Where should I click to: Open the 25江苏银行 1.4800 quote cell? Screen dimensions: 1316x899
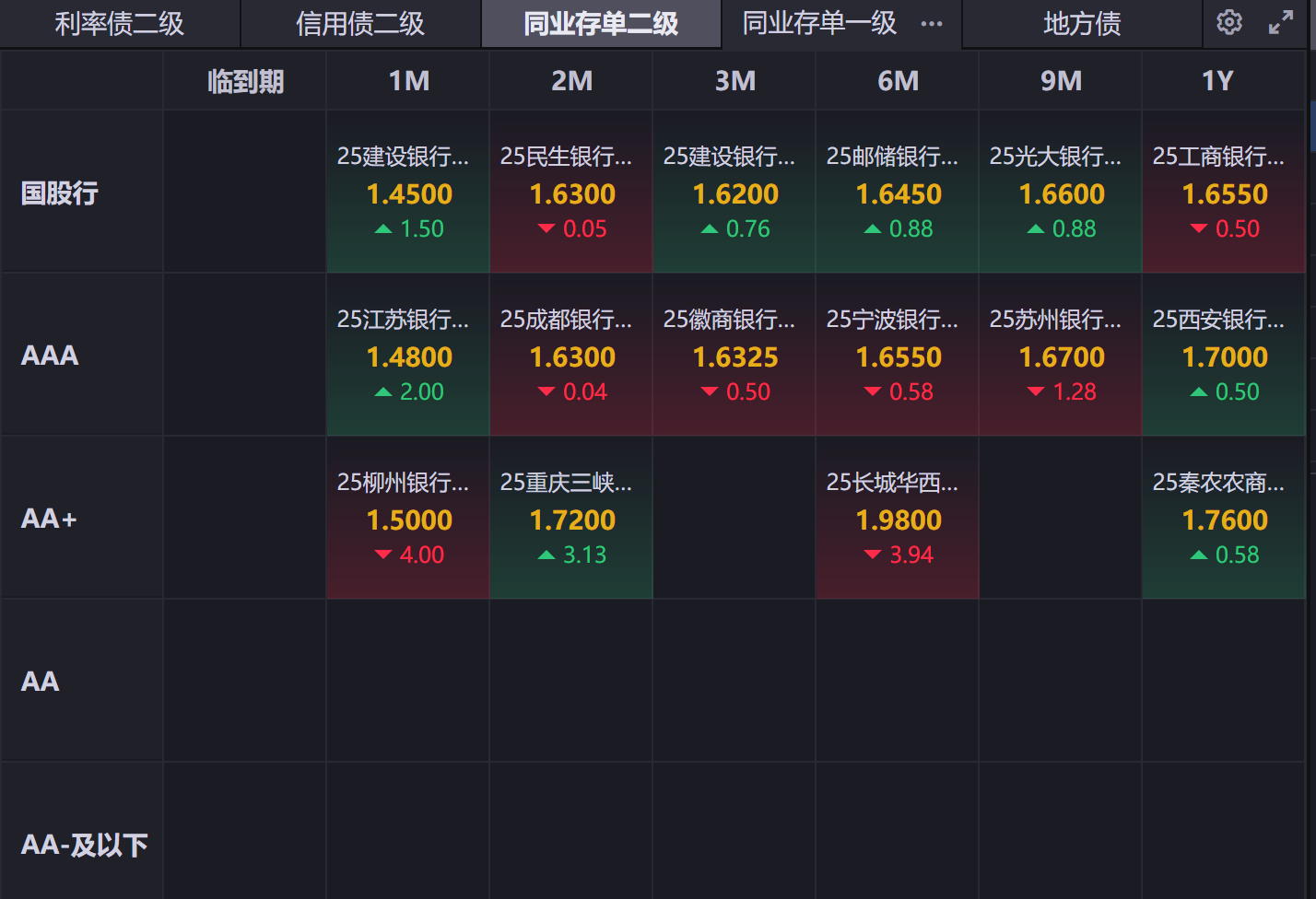(408, 356)
